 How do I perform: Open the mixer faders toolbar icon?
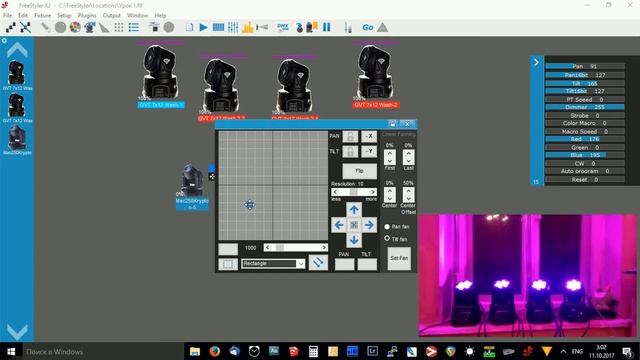point(233,27)
